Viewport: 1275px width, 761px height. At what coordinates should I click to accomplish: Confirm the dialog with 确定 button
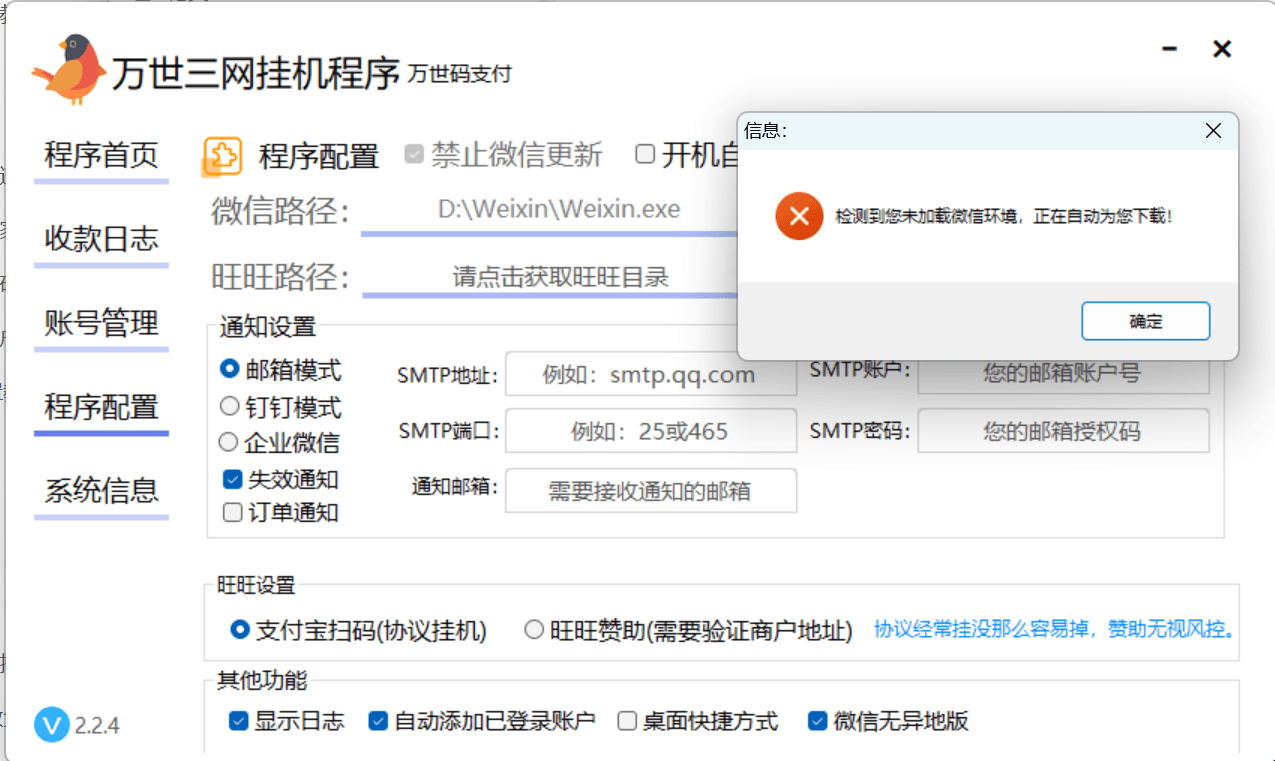[x=1146, y=321]
